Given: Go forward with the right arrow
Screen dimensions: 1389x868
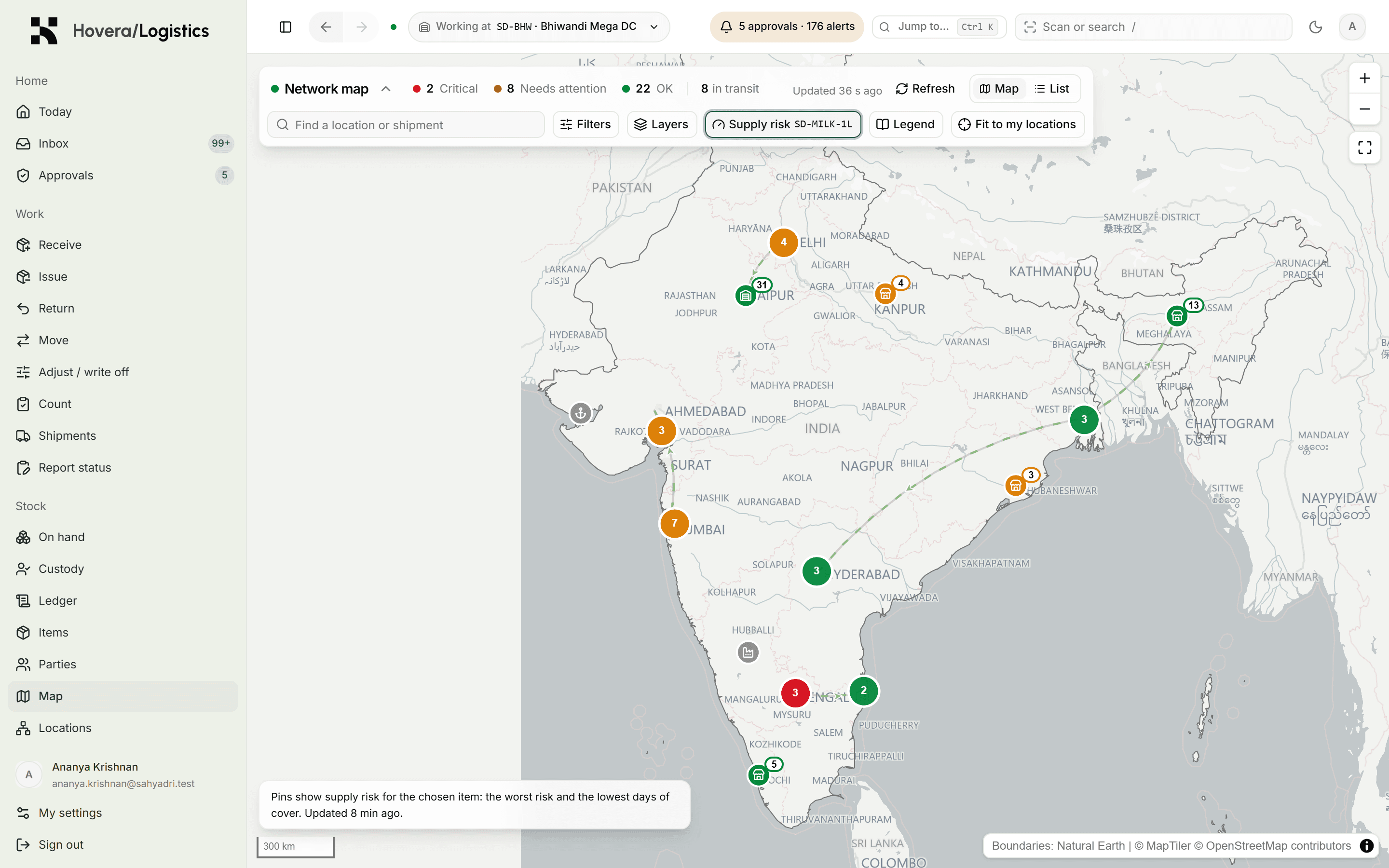Looking at the screenshot, I should pos(361,27).
